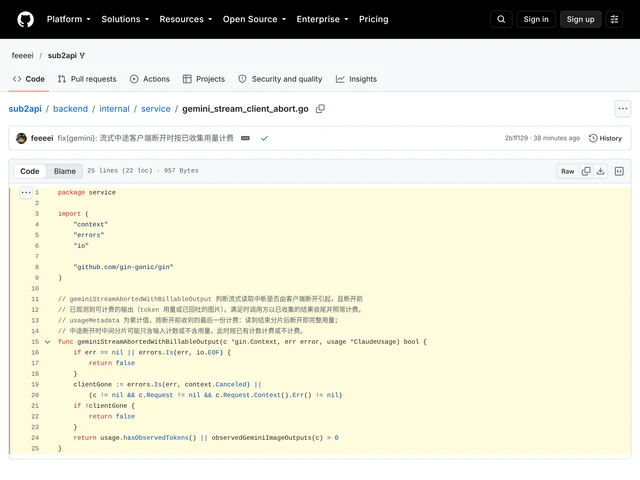Open the Security and quality tab

pyautogui.click(x=280, y=79)
